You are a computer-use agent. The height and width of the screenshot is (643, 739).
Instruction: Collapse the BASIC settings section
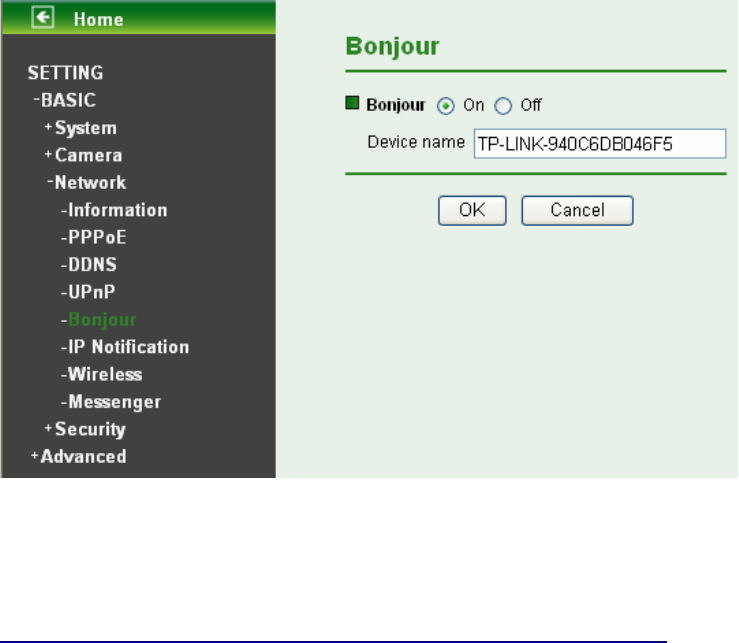click(65, 100)
